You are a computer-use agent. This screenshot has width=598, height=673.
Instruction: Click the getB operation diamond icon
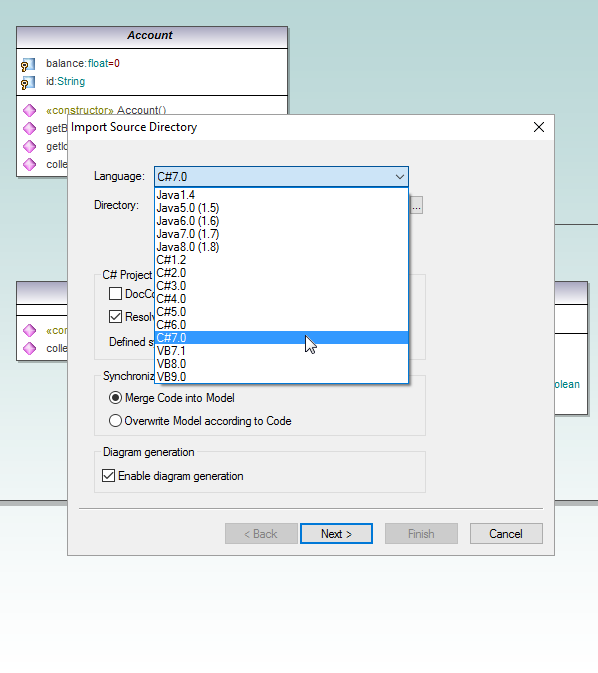[30, 128]
